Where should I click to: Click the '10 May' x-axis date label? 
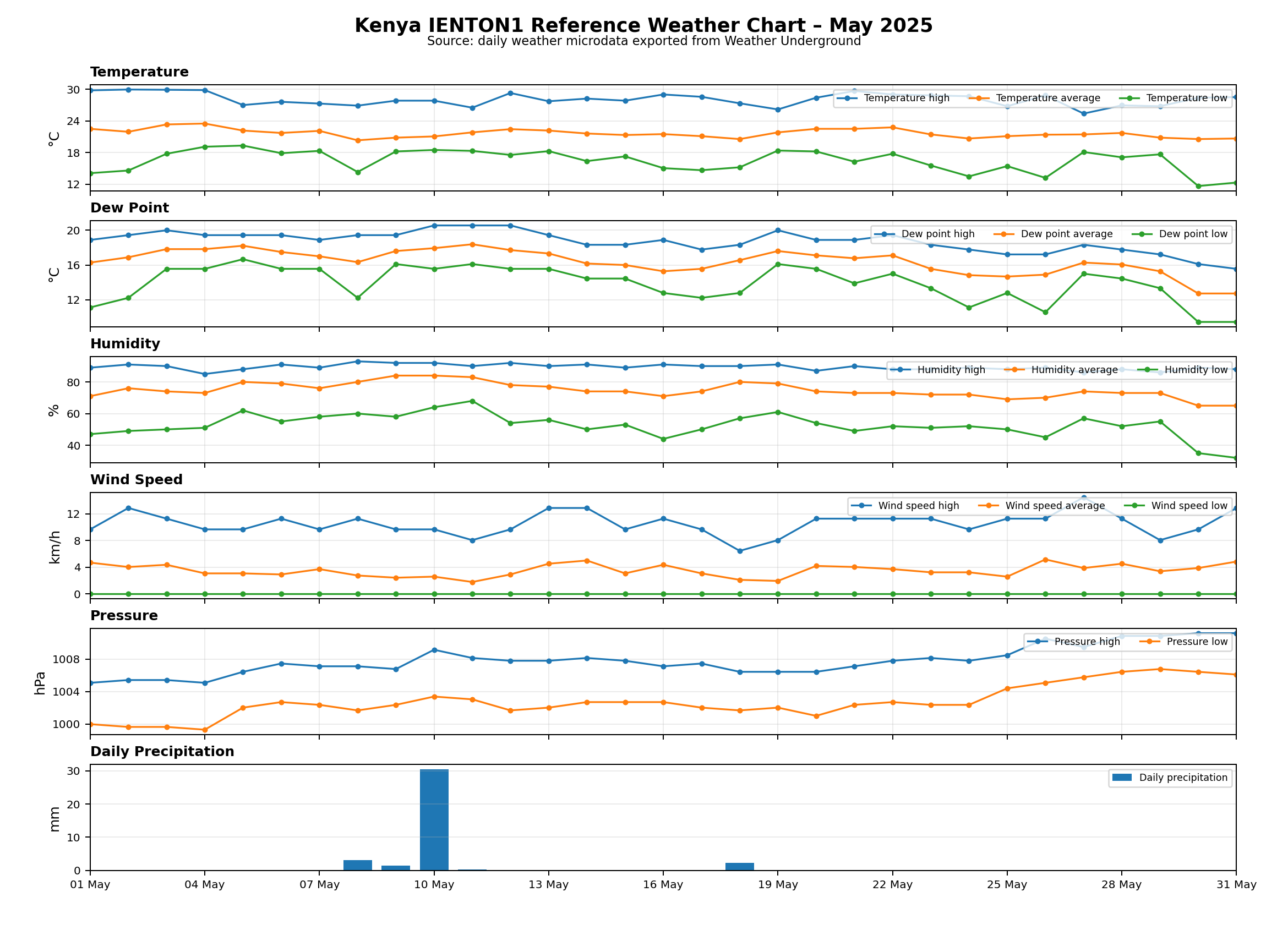(x=434, y=886)
